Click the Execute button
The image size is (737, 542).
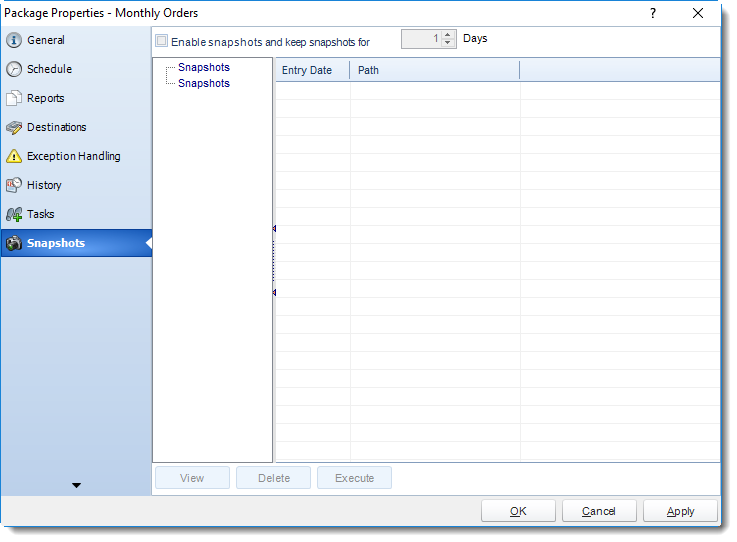coord(354,478)
